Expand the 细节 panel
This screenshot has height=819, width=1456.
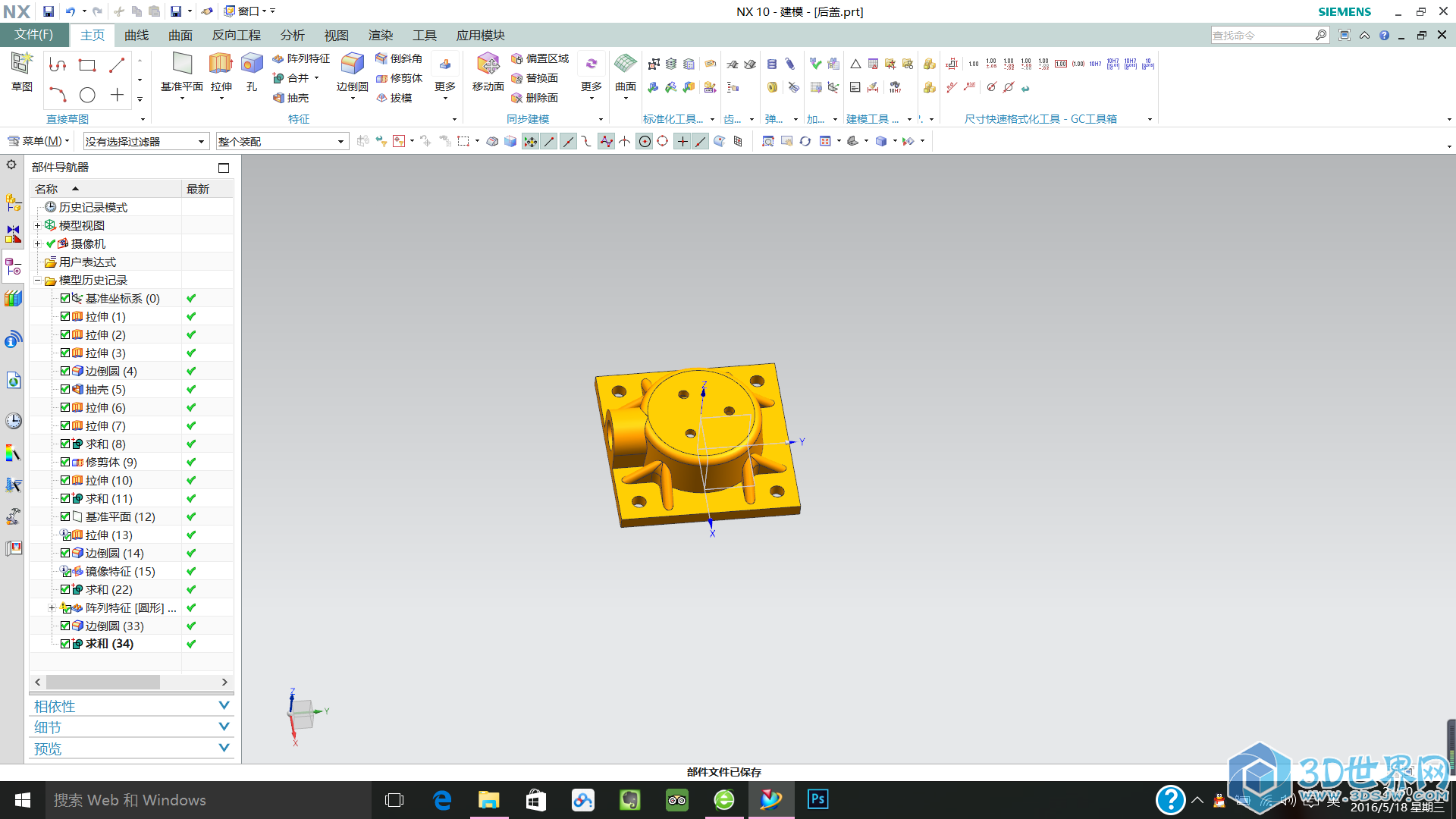tap(131, 727)
